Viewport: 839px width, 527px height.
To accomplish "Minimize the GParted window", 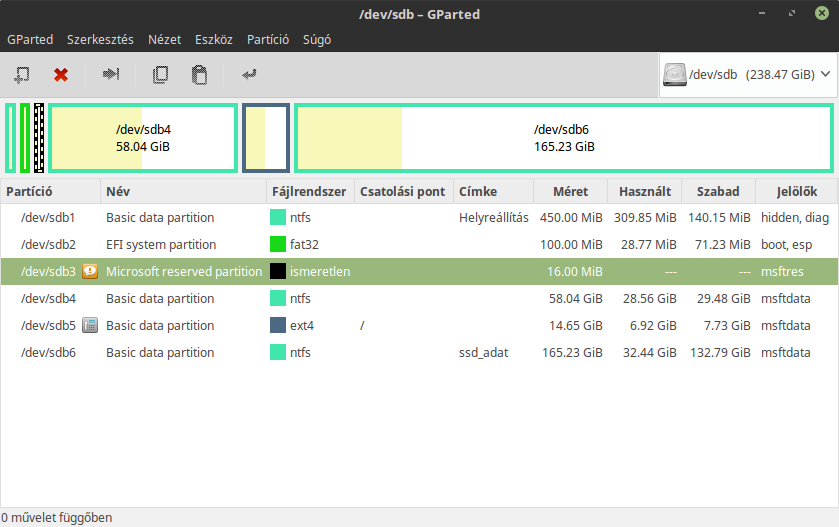I will [761, 13].
